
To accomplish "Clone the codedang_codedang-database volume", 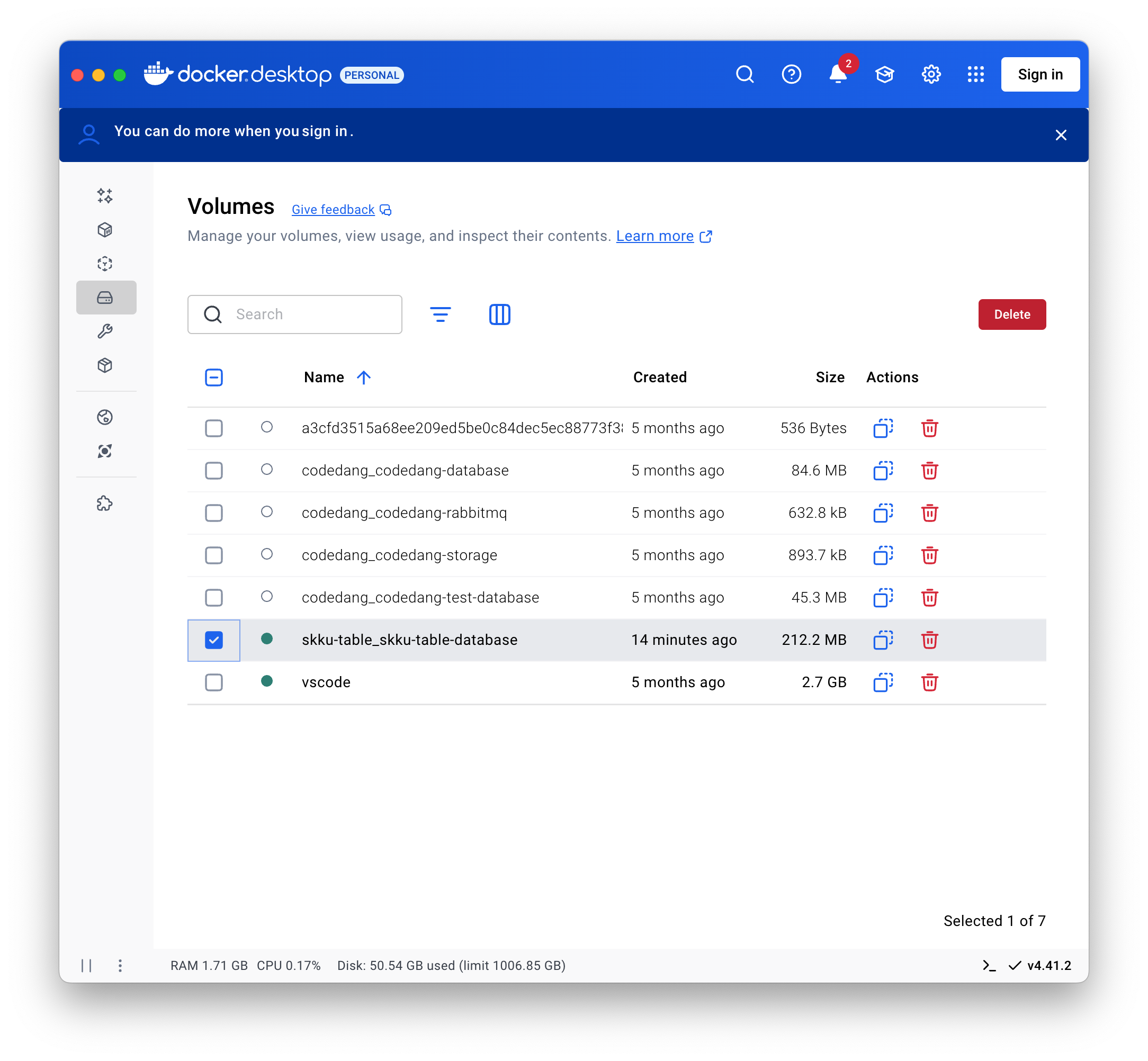I will point(883,471).
